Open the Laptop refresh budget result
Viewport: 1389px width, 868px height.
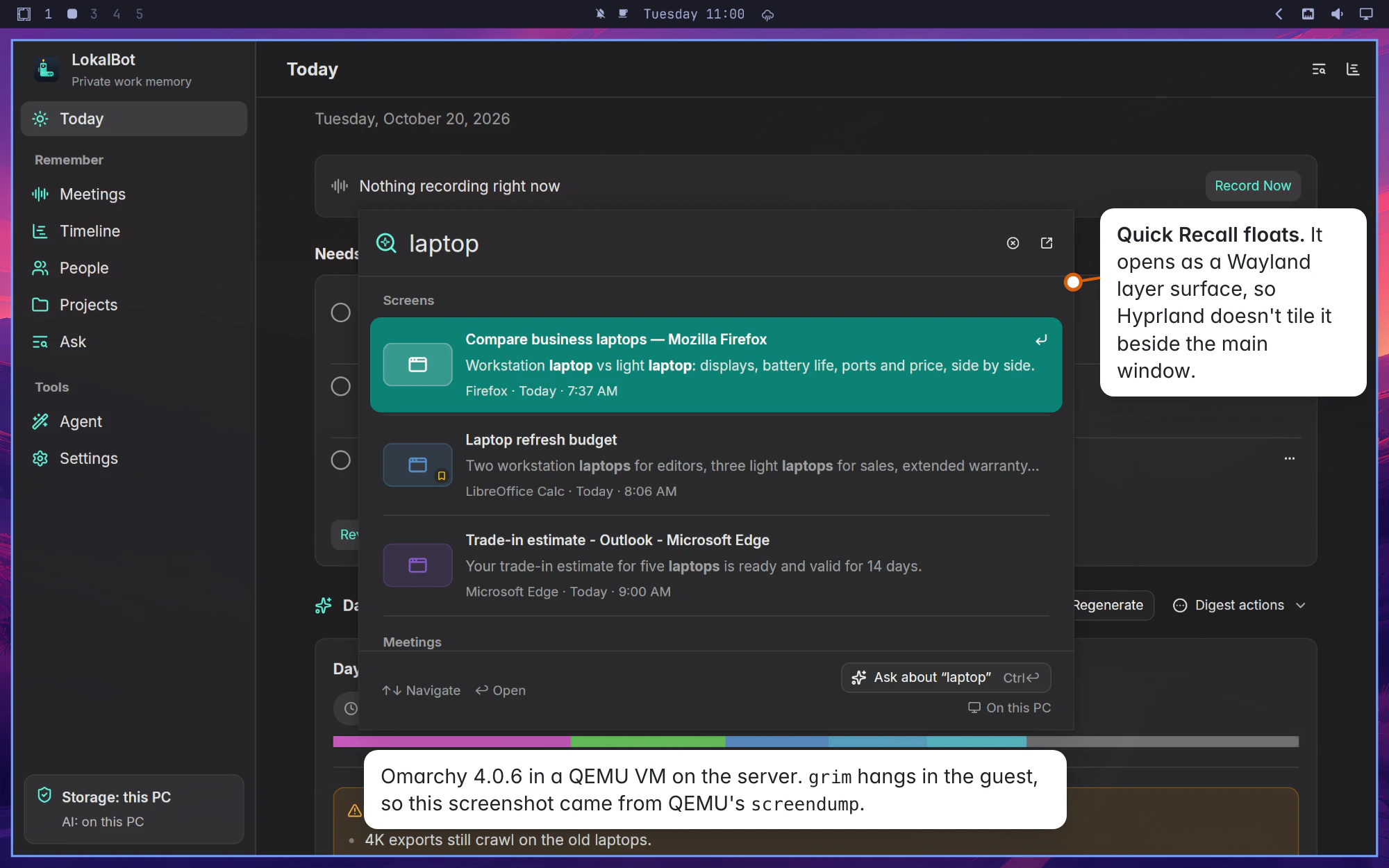click(x=716, y=465)
